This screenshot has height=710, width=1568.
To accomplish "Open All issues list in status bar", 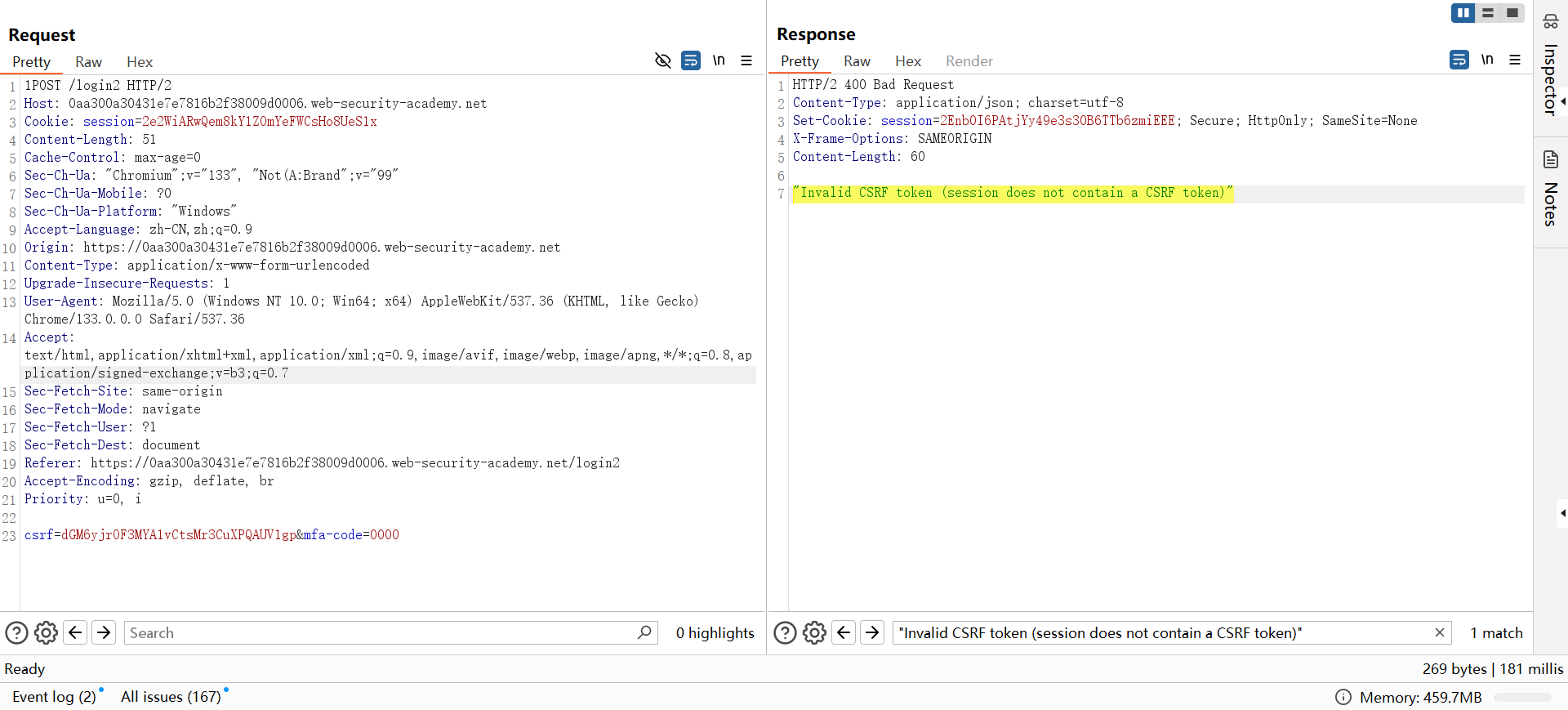I will [171, 697].
